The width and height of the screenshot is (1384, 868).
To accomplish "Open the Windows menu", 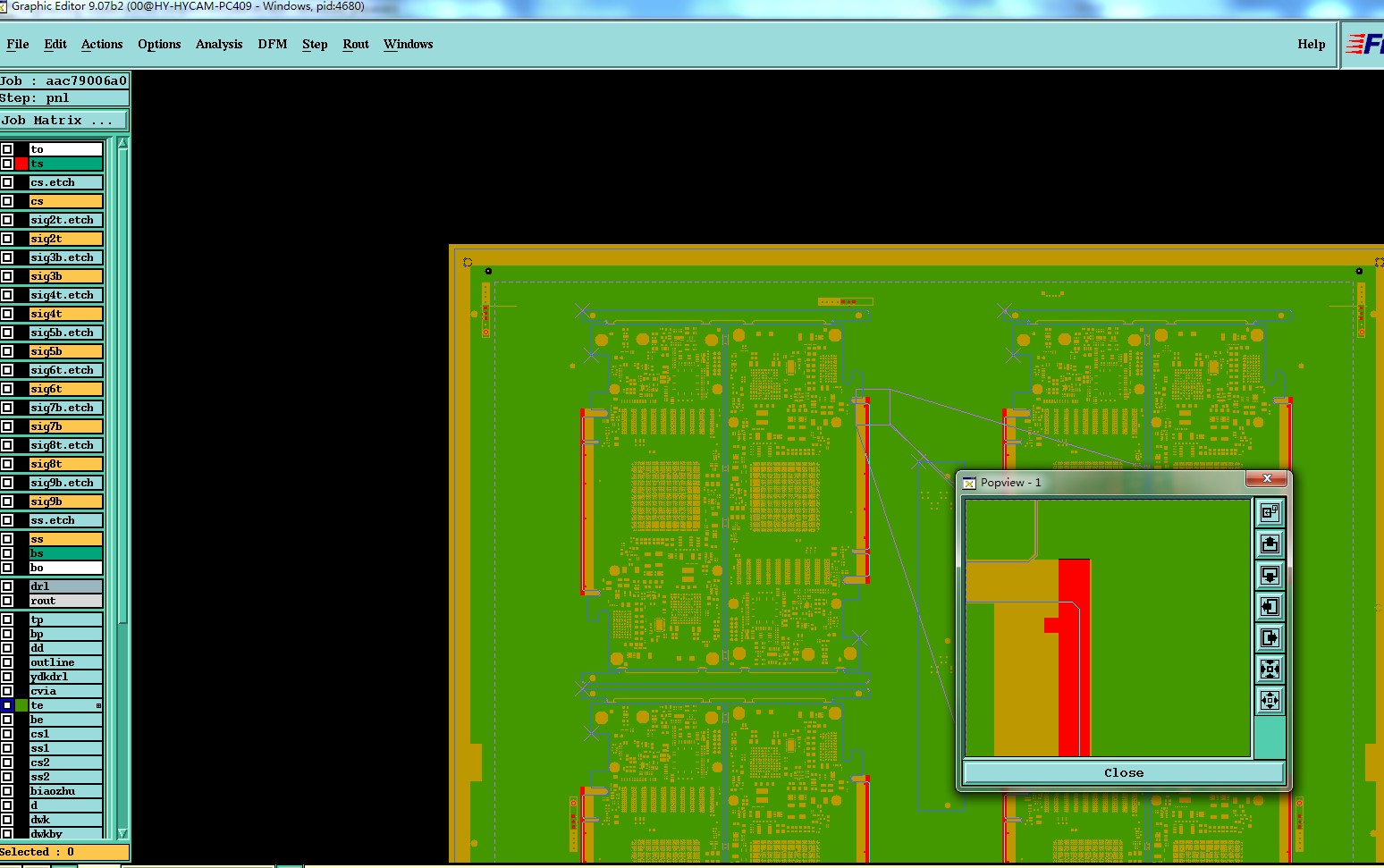I will pyautogui.click(x=409, y=44).
